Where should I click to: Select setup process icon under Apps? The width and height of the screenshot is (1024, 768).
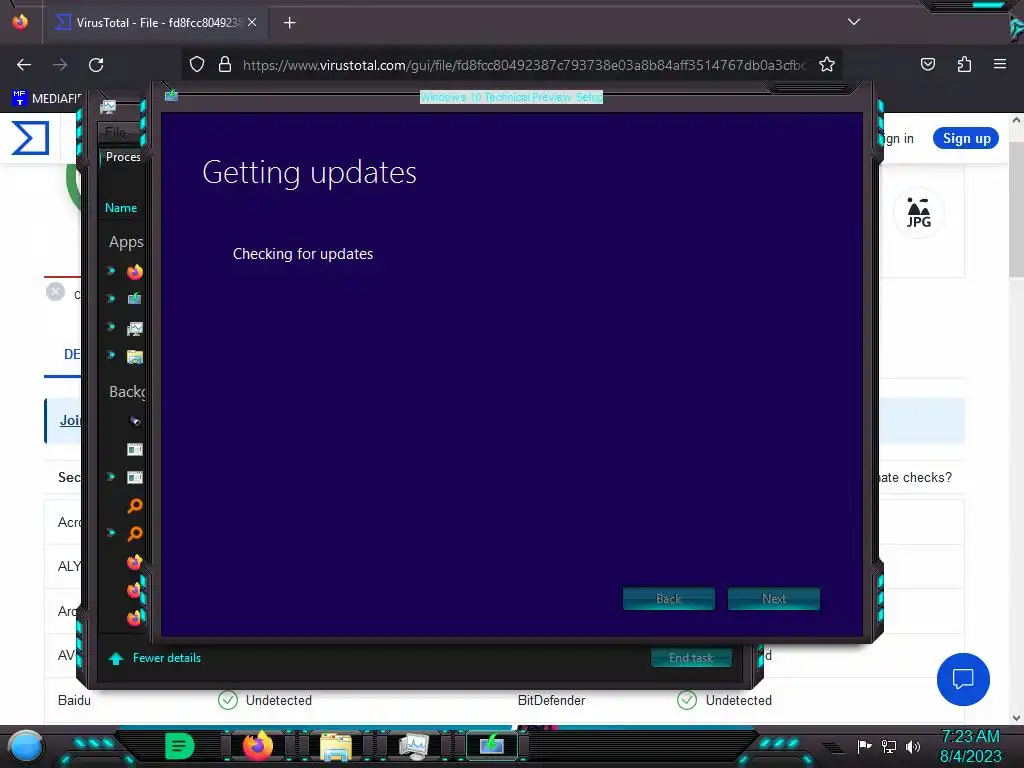click(135, 299)
